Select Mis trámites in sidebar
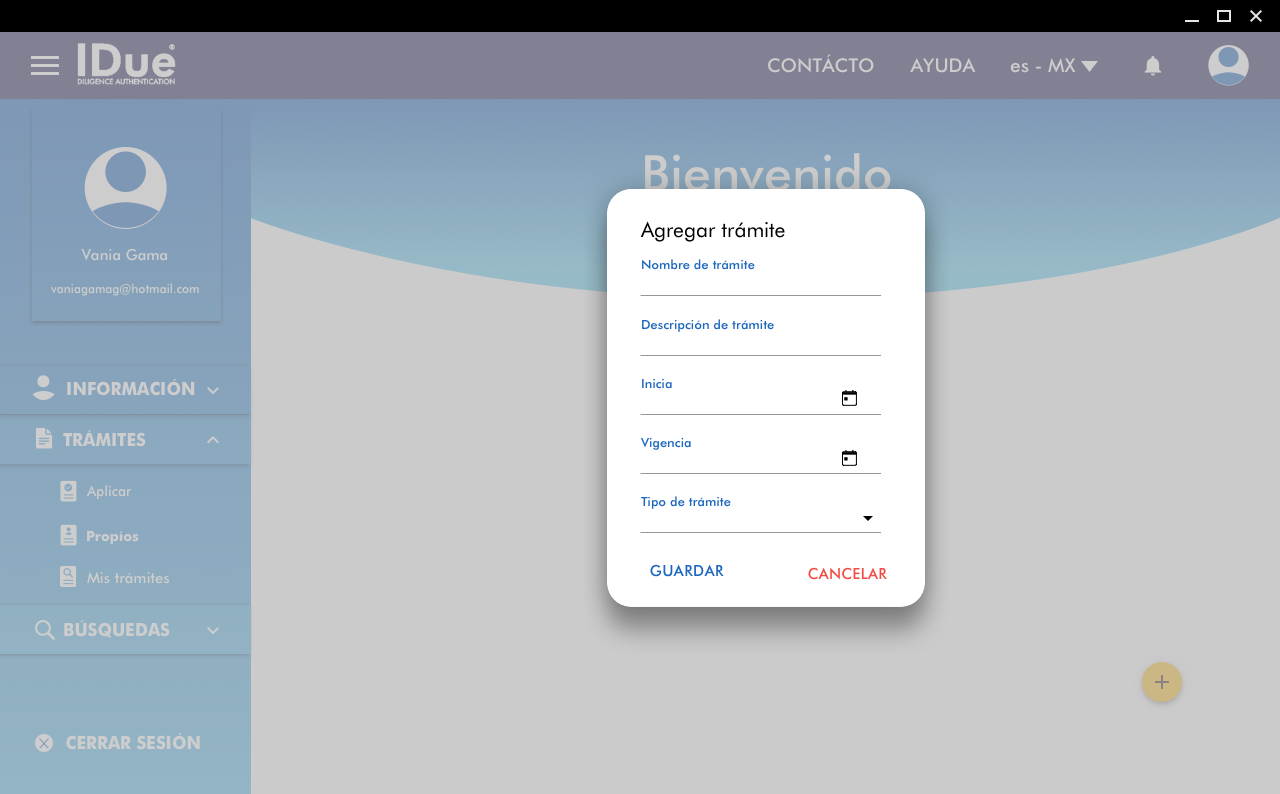The image size is (1280, 794). coord(127,578)
